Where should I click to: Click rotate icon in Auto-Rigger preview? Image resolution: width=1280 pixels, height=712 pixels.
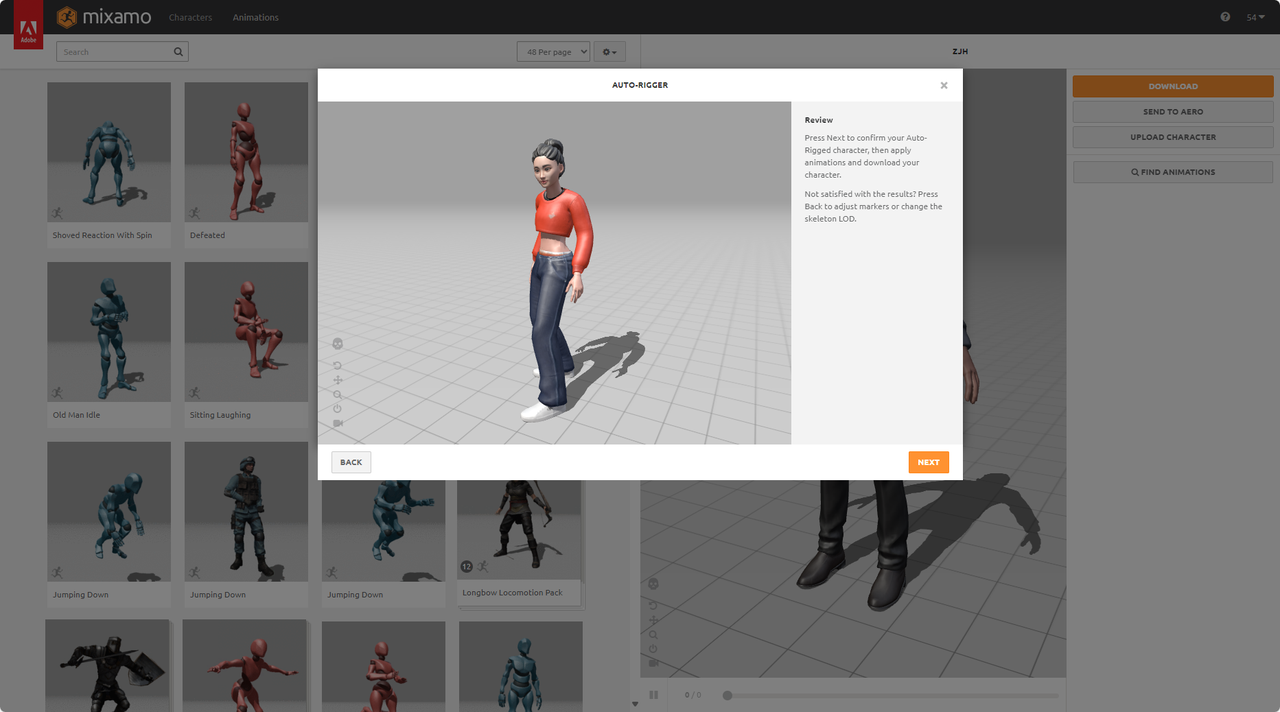click(337, 365)
